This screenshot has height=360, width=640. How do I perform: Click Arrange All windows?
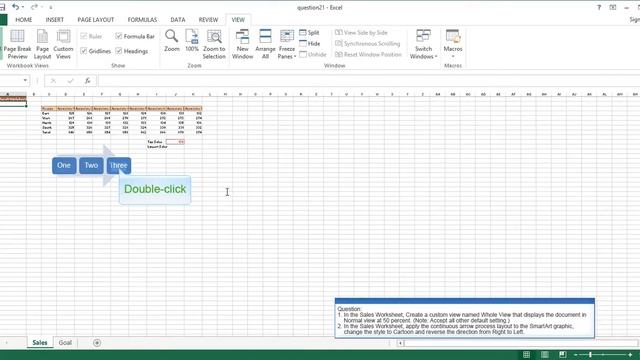pyautogui.click(x=265, y=44)
